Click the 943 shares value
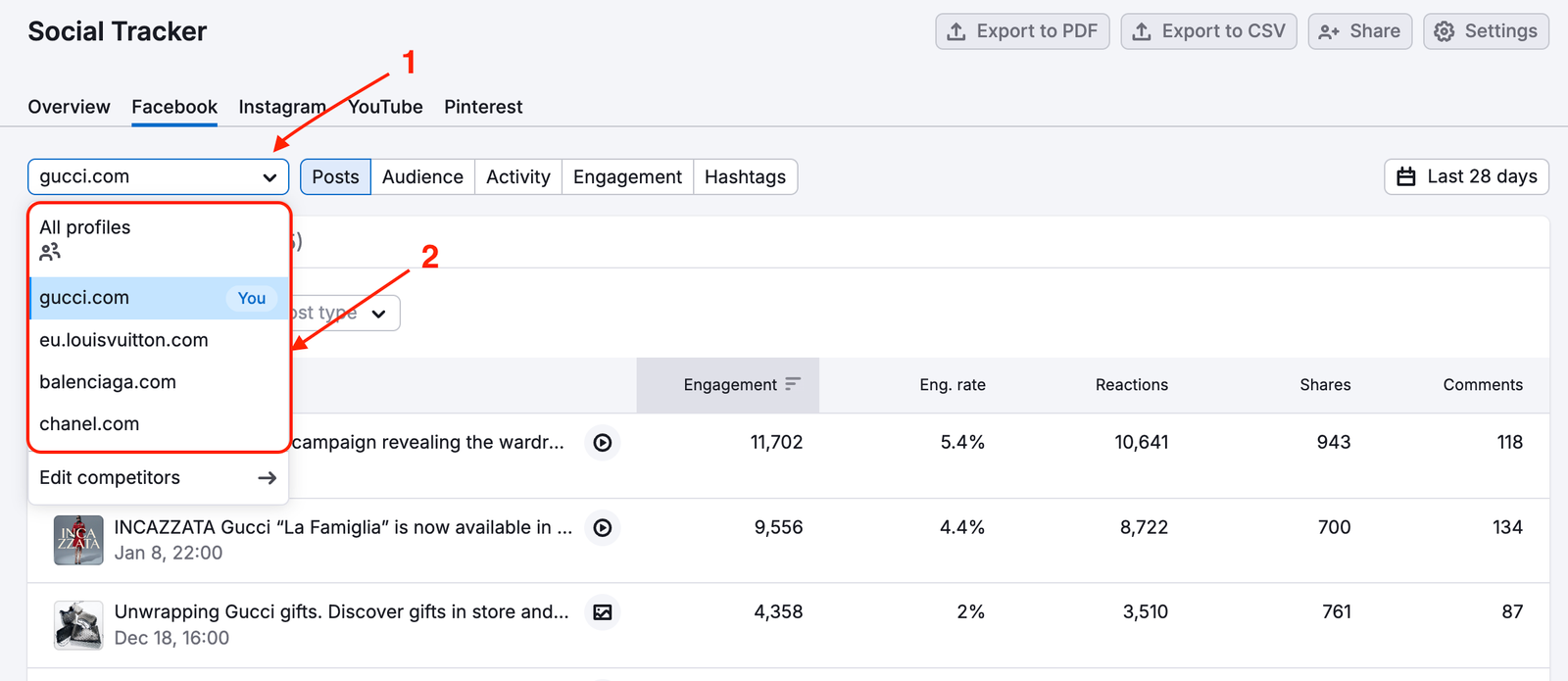 tap(1334, 442)
